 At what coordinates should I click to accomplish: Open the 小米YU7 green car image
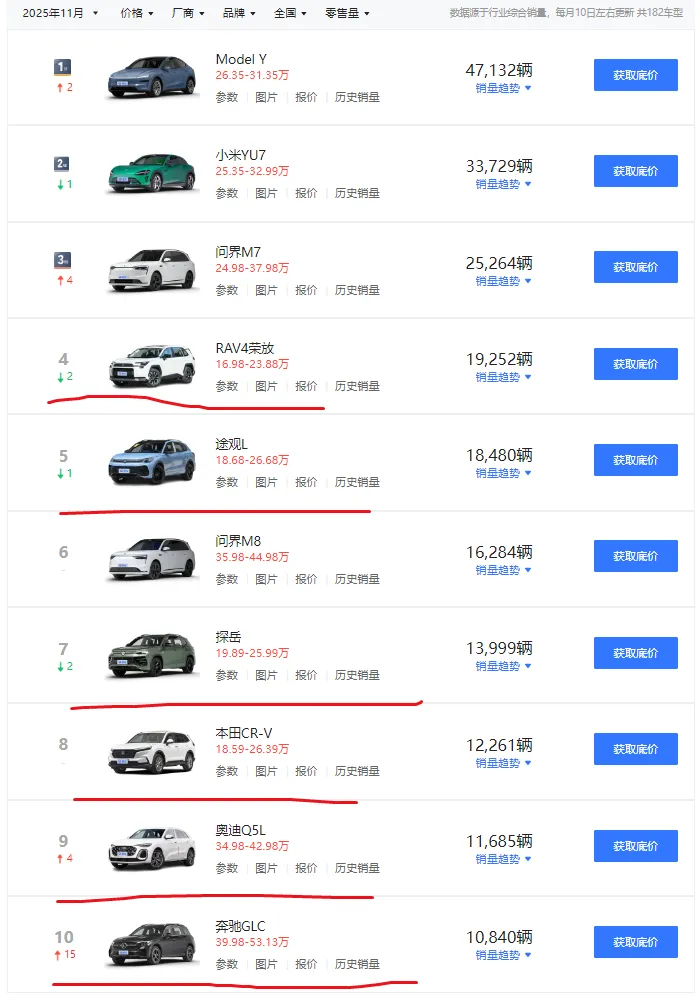(x=151, y=173)
